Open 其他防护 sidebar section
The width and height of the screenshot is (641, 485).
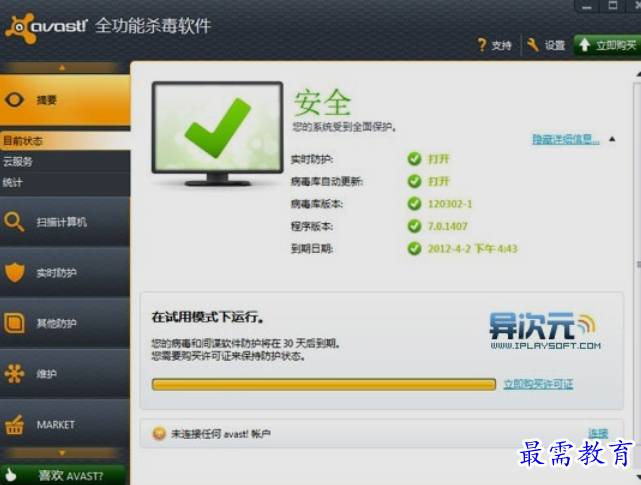tap(65, 323)
